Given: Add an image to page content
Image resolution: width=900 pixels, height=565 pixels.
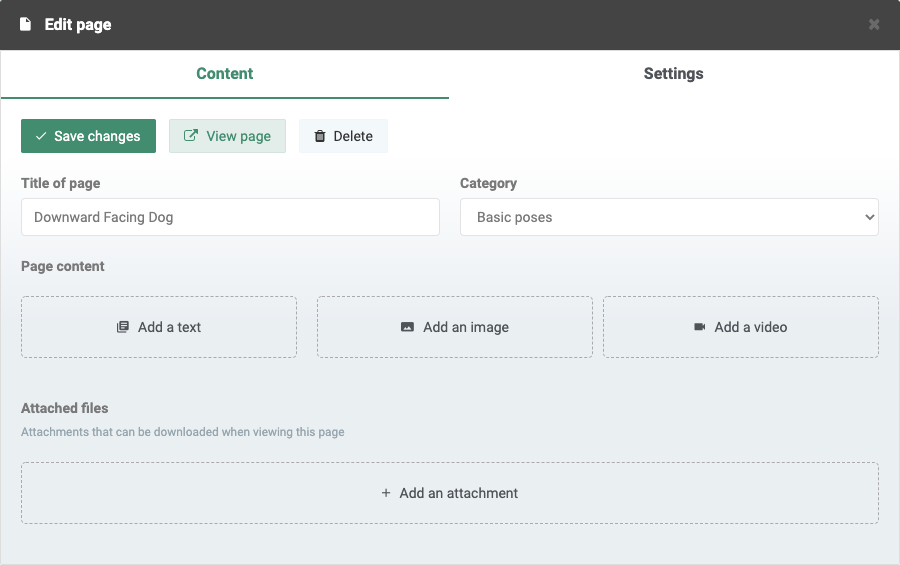Looking at the screenshot, I should [455, 327].
